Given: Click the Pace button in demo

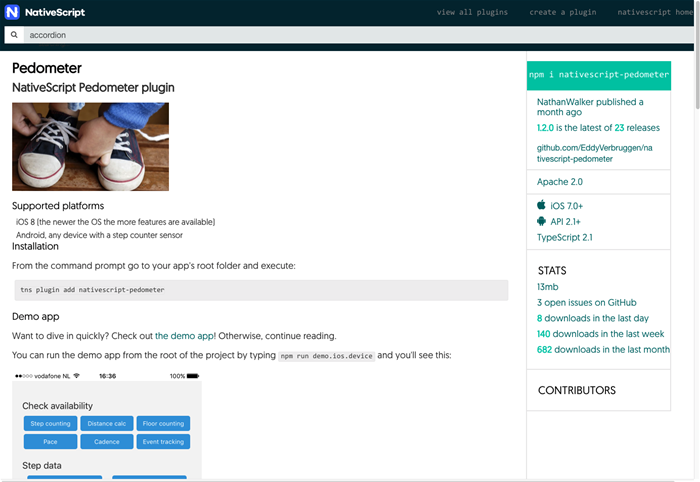Looking at the screenshot, I should point(50,442).
